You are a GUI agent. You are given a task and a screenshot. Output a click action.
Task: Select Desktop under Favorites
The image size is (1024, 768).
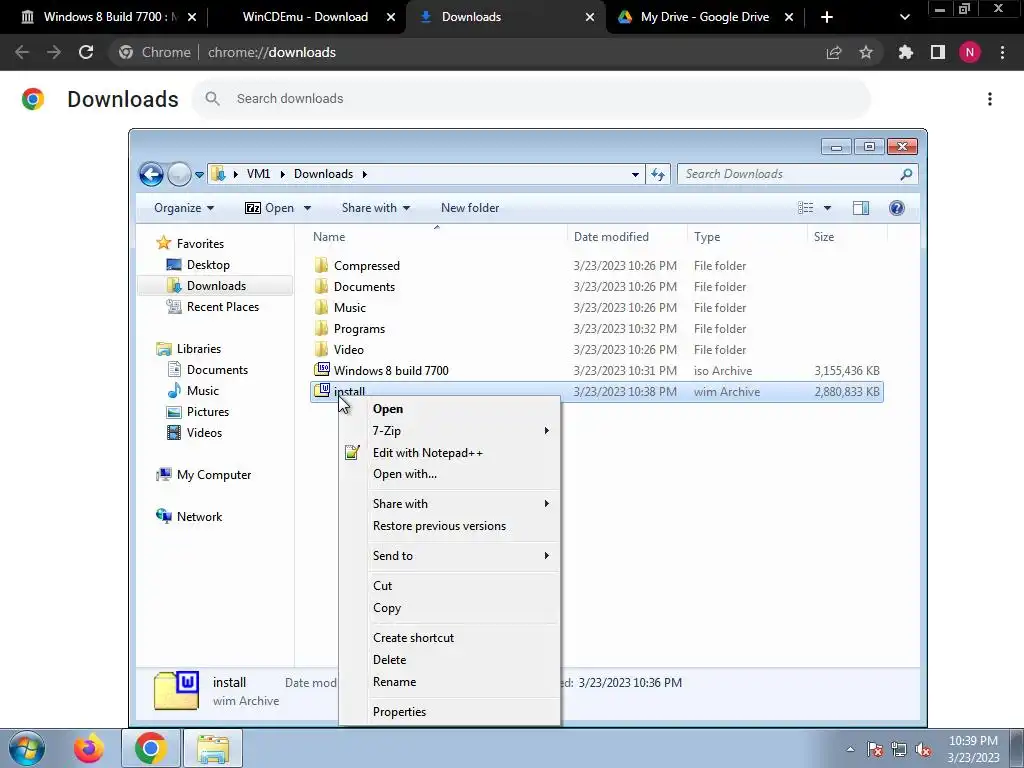click(x=208, y=264)
